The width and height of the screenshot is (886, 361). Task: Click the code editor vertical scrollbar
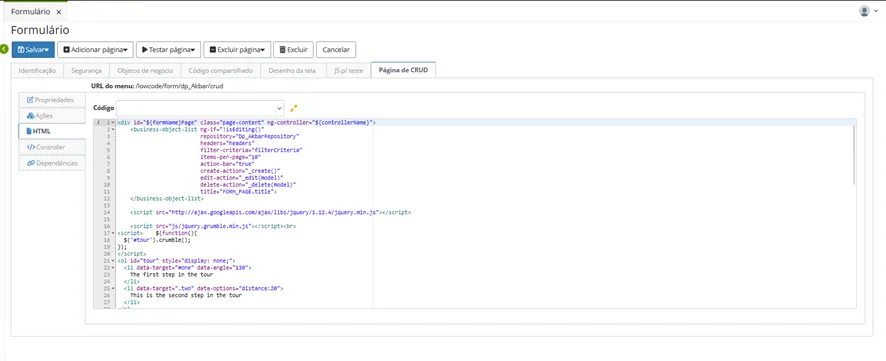point(854,155)
